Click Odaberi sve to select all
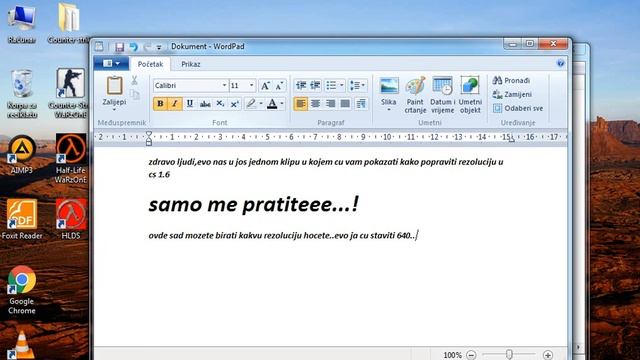 (x=518, y=108)
